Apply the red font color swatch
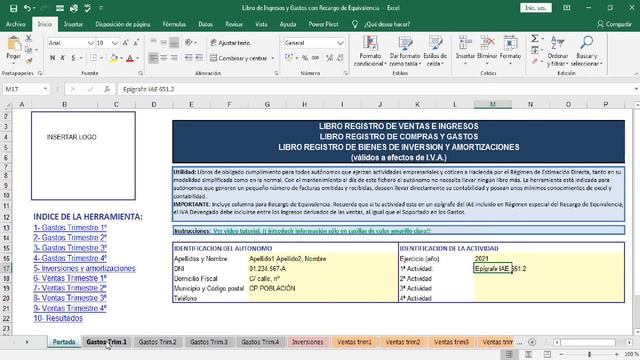This screenshot has width=640, height=360. [x=130, y=58]
